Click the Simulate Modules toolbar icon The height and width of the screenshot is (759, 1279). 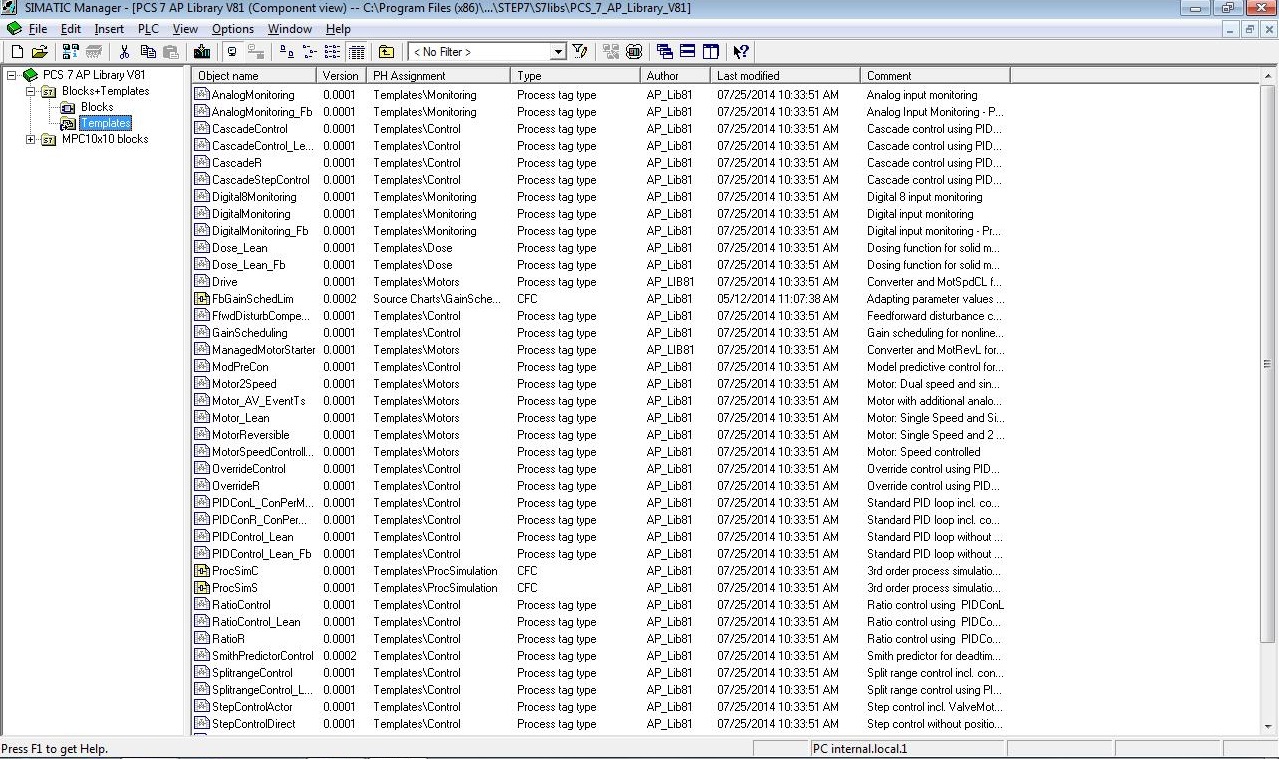pyautogui.click(x=634, y=52)
